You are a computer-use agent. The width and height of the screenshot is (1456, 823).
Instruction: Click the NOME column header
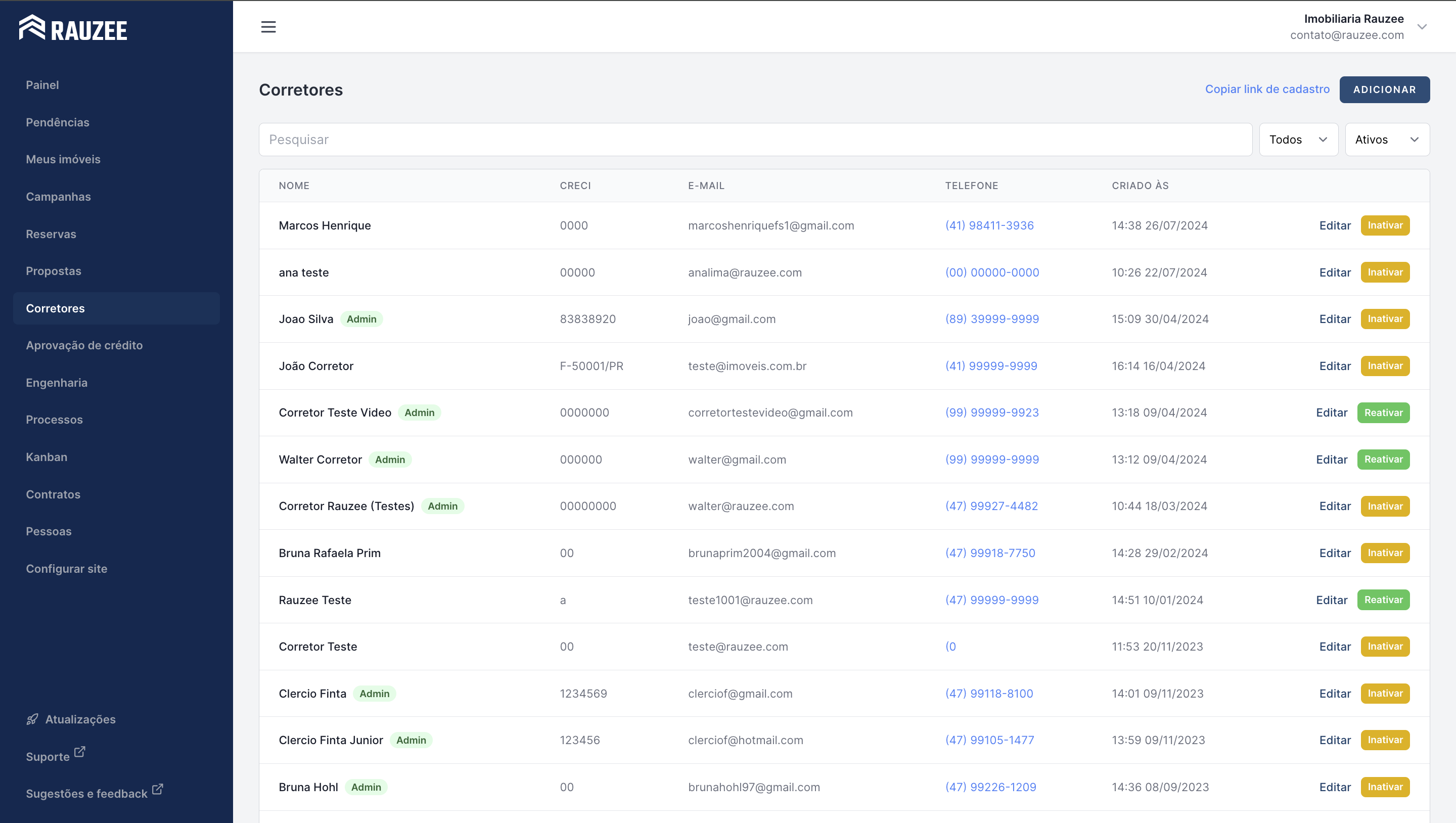tap(294, 186)
